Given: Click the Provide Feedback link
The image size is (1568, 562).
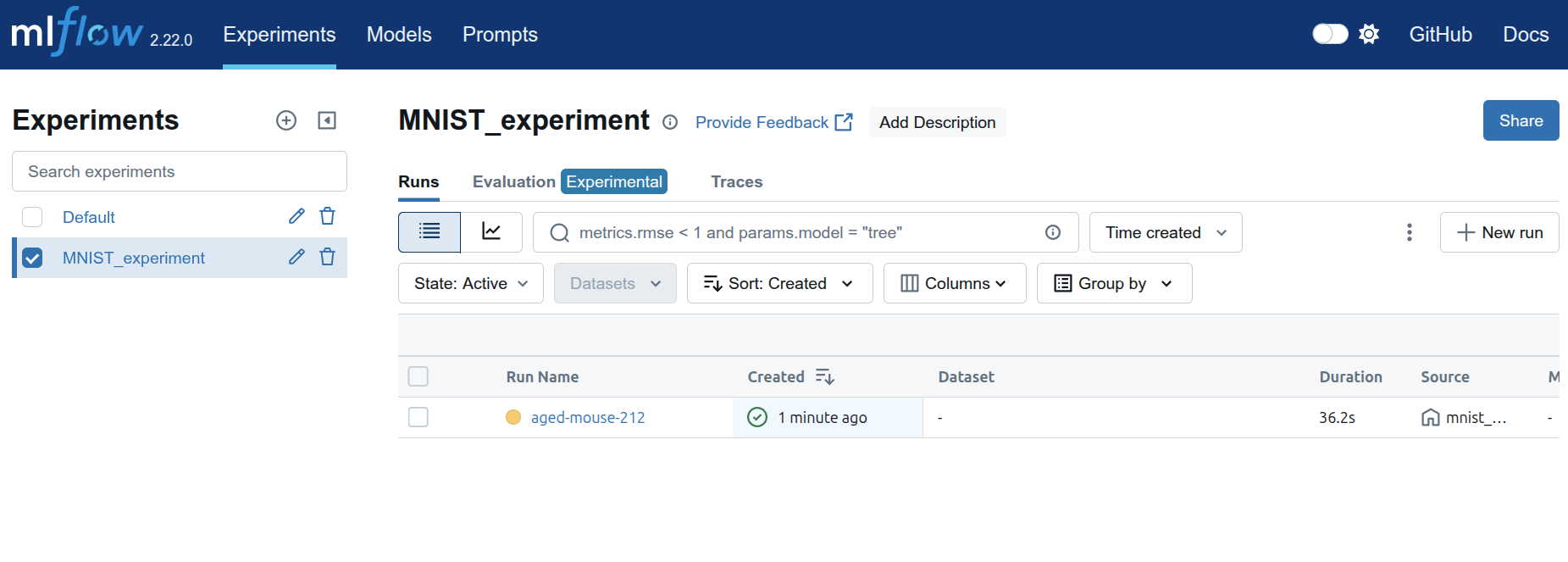Looking at the screenshot, I should [773, 122].
